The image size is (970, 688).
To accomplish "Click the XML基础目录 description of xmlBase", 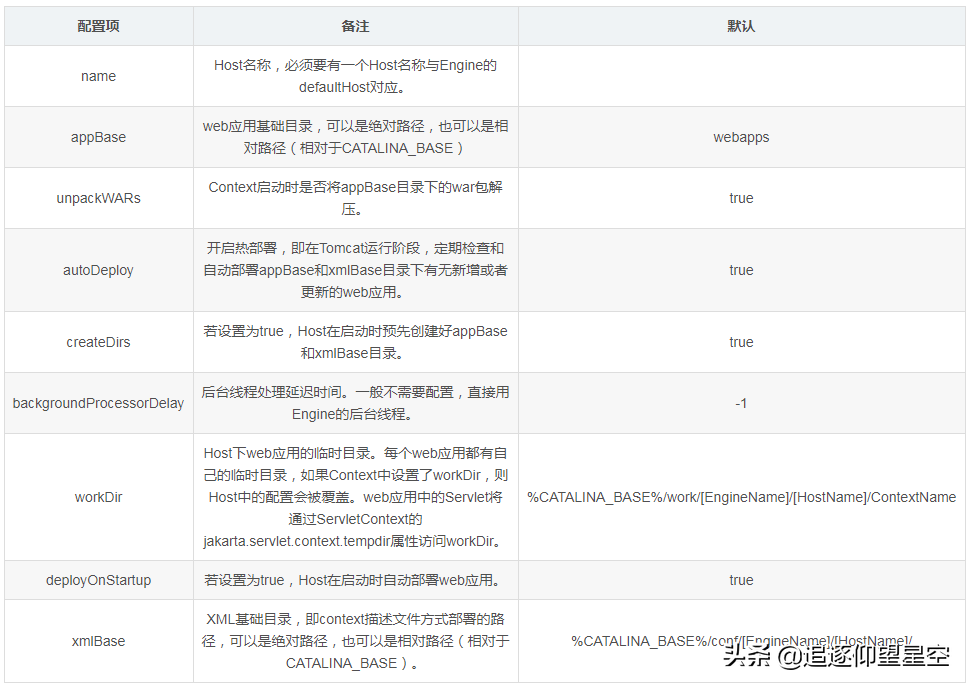I will (355, 641).
